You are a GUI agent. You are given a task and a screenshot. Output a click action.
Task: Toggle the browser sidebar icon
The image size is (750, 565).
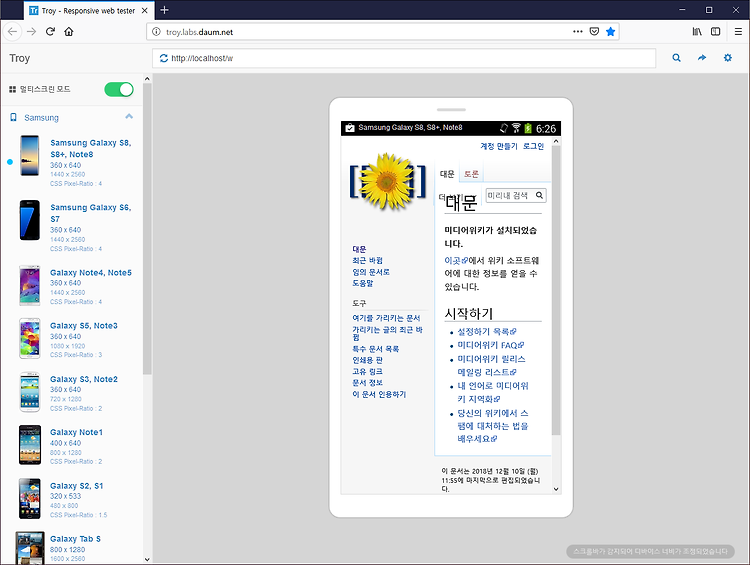point(716,32)
